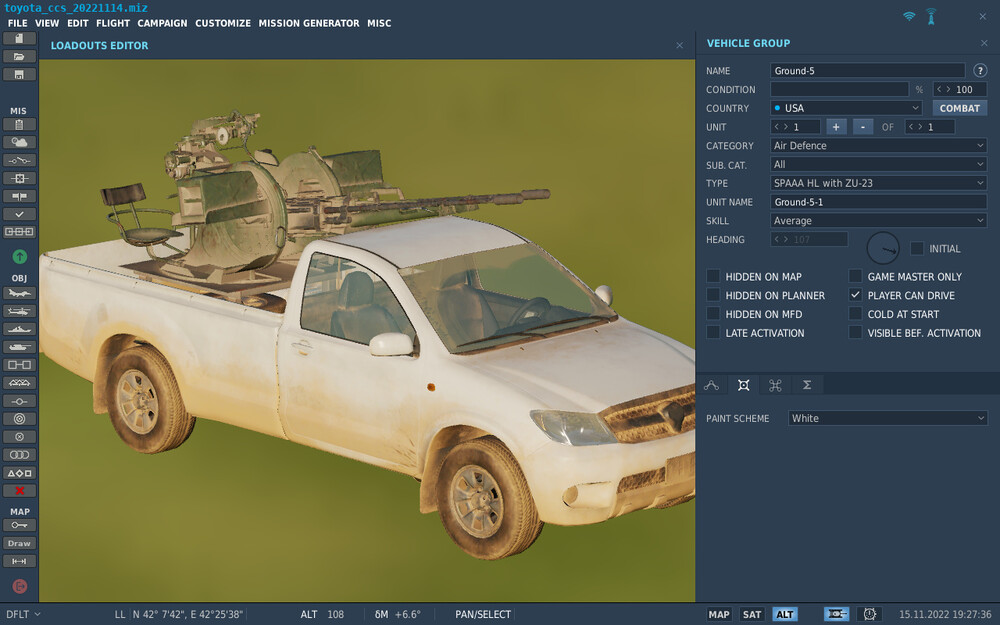Switch map view to SAT mode

pos(752,614)
